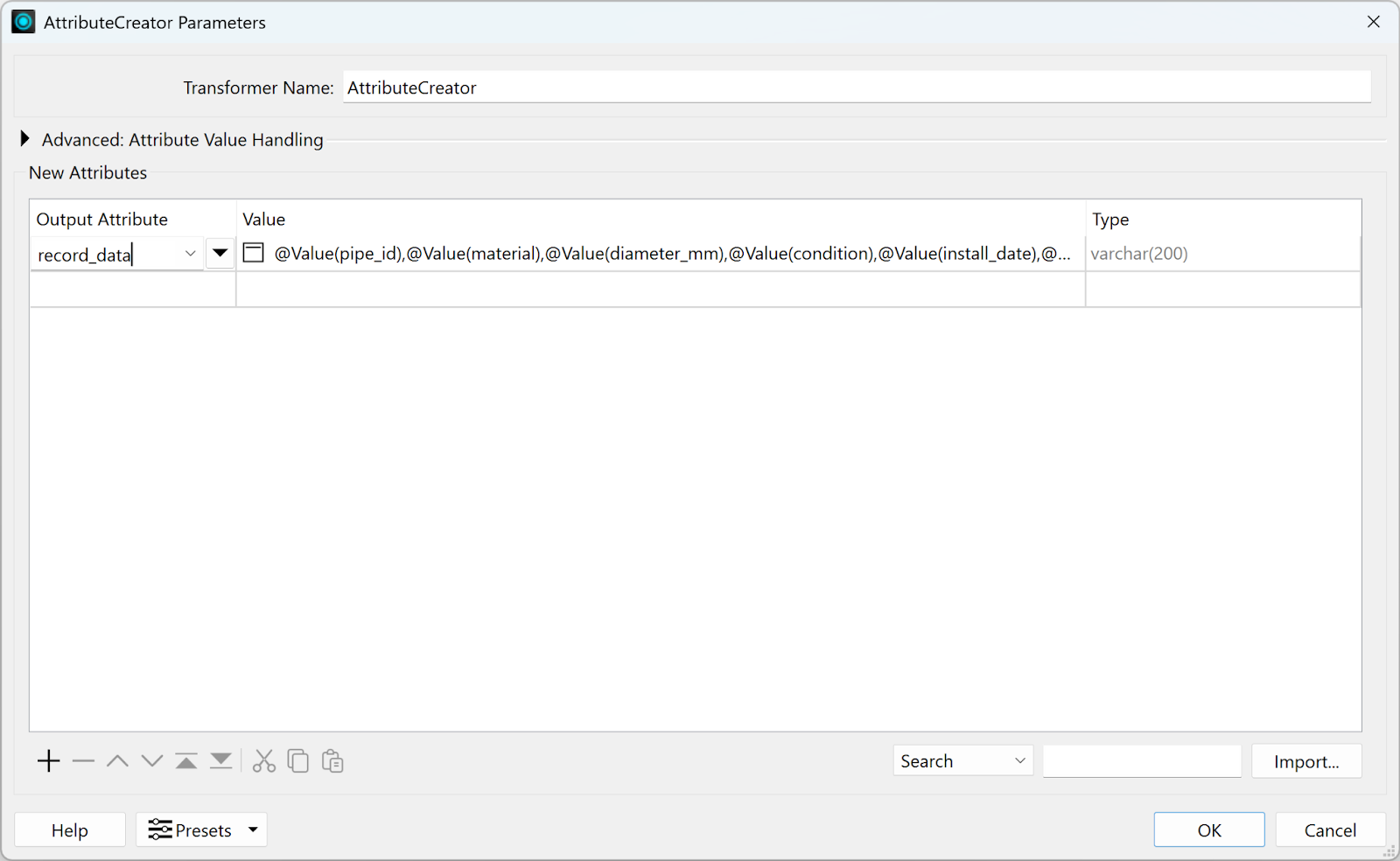
Task: Copy the selected attribute row
Action: (297, 760)
